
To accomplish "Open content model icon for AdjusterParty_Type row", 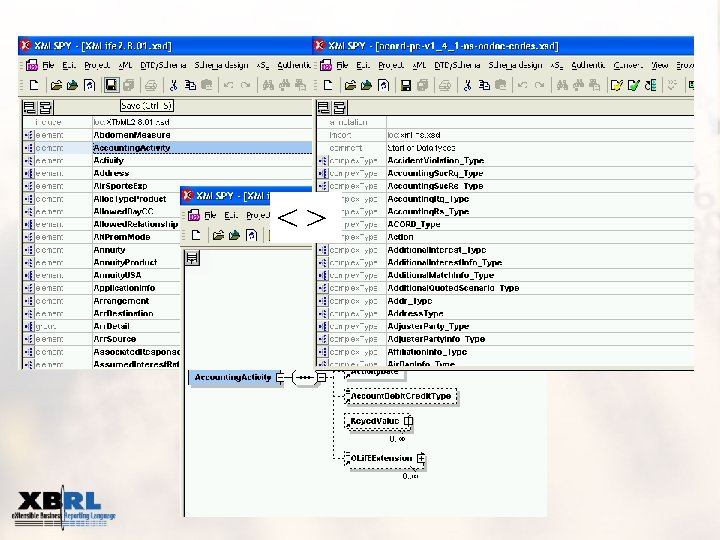I will [323, 326].
